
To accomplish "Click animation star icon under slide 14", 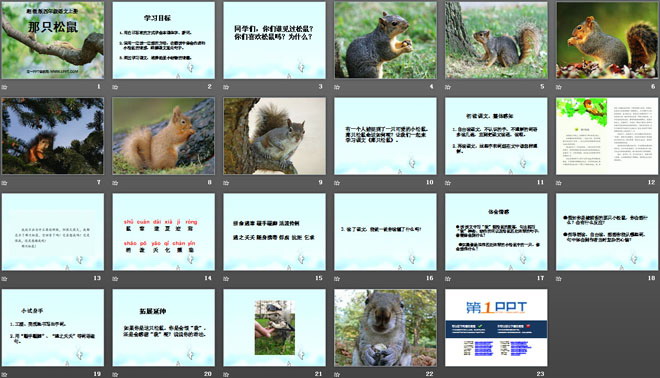I will click(x=115, y=279).
